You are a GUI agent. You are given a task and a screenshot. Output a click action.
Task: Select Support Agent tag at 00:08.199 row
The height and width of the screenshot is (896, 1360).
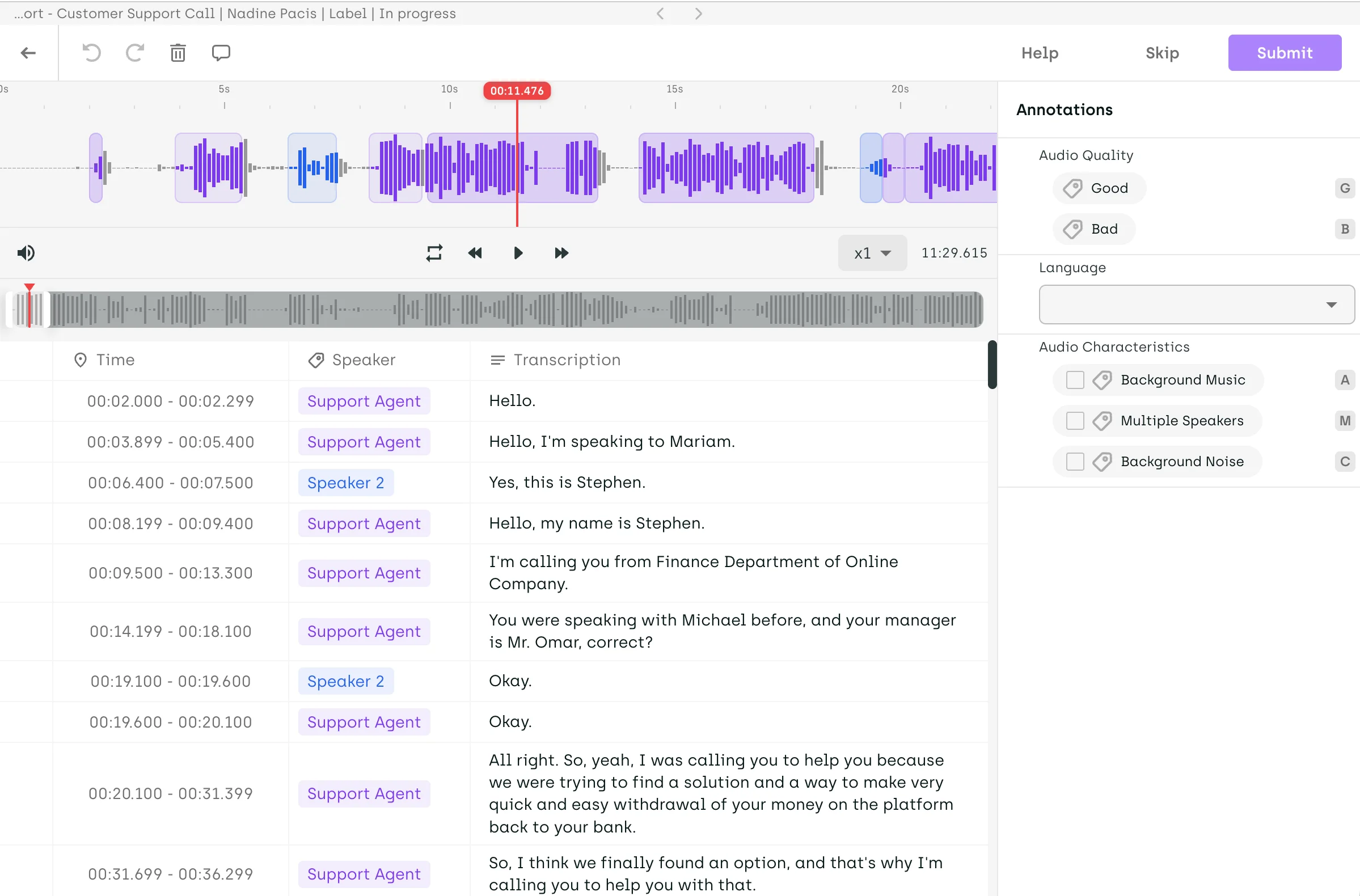pos(364,523)
